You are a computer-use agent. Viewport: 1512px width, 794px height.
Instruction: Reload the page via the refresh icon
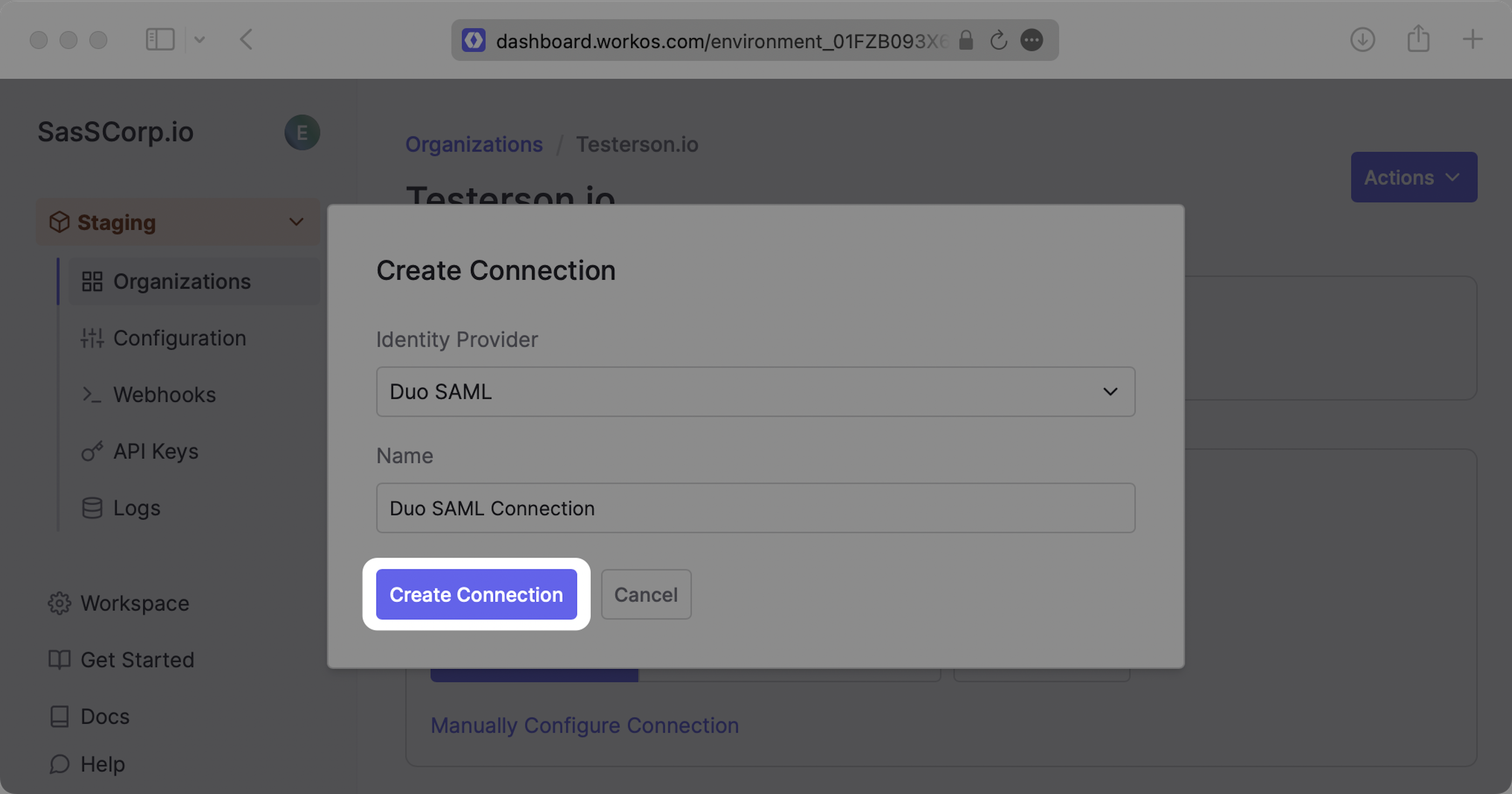point(999,41)
